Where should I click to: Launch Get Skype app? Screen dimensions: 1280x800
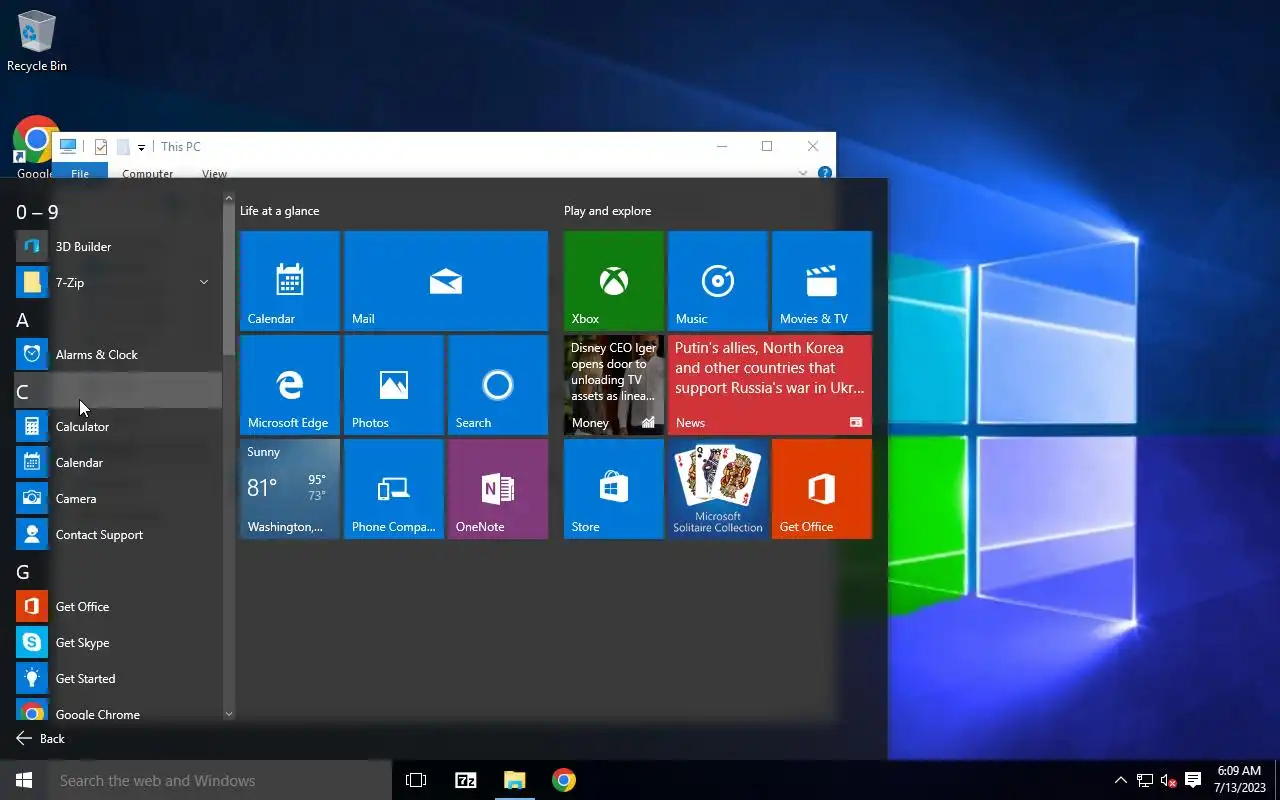tap(118, 643)
